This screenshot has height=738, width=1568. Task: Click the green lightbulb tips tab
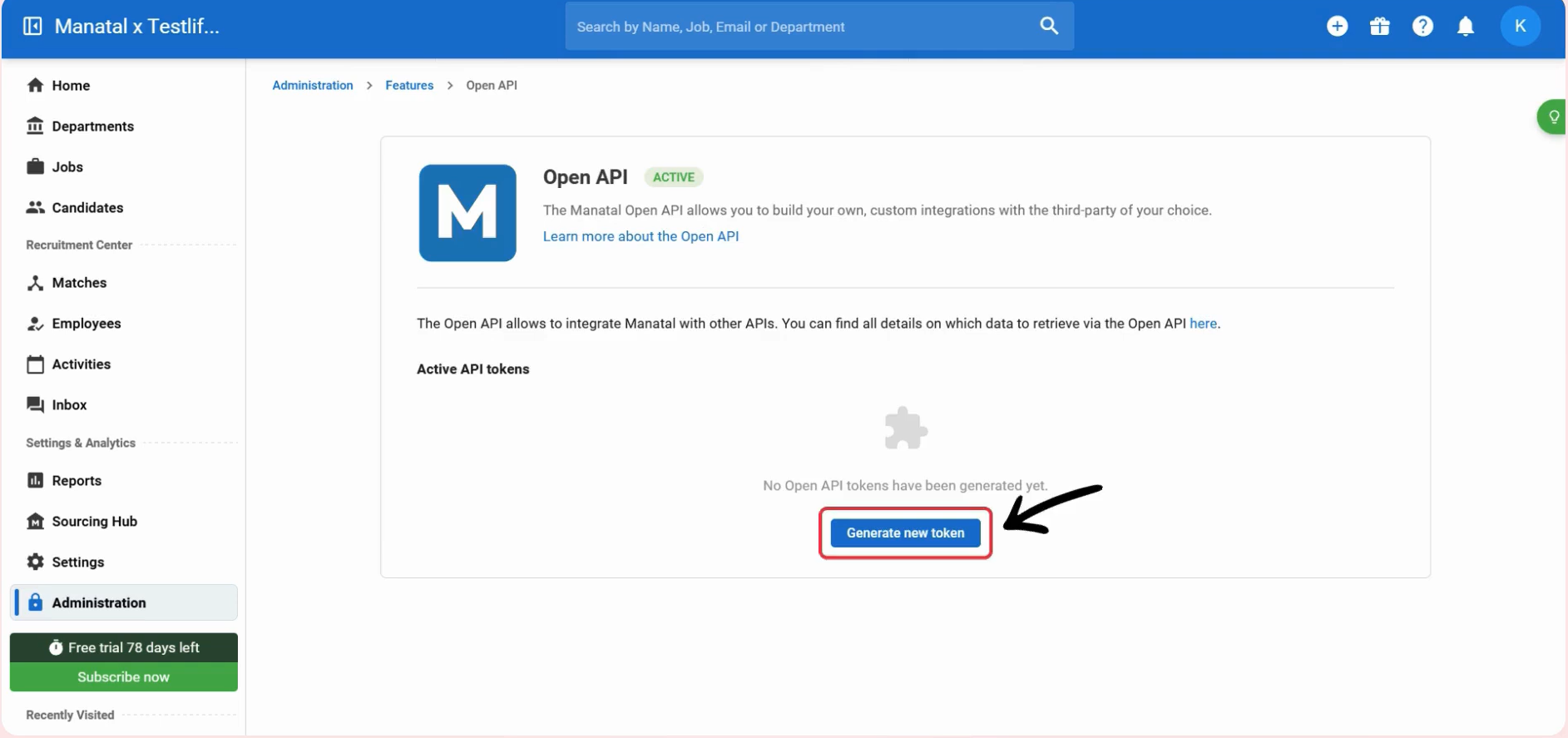coord(1552,117)
